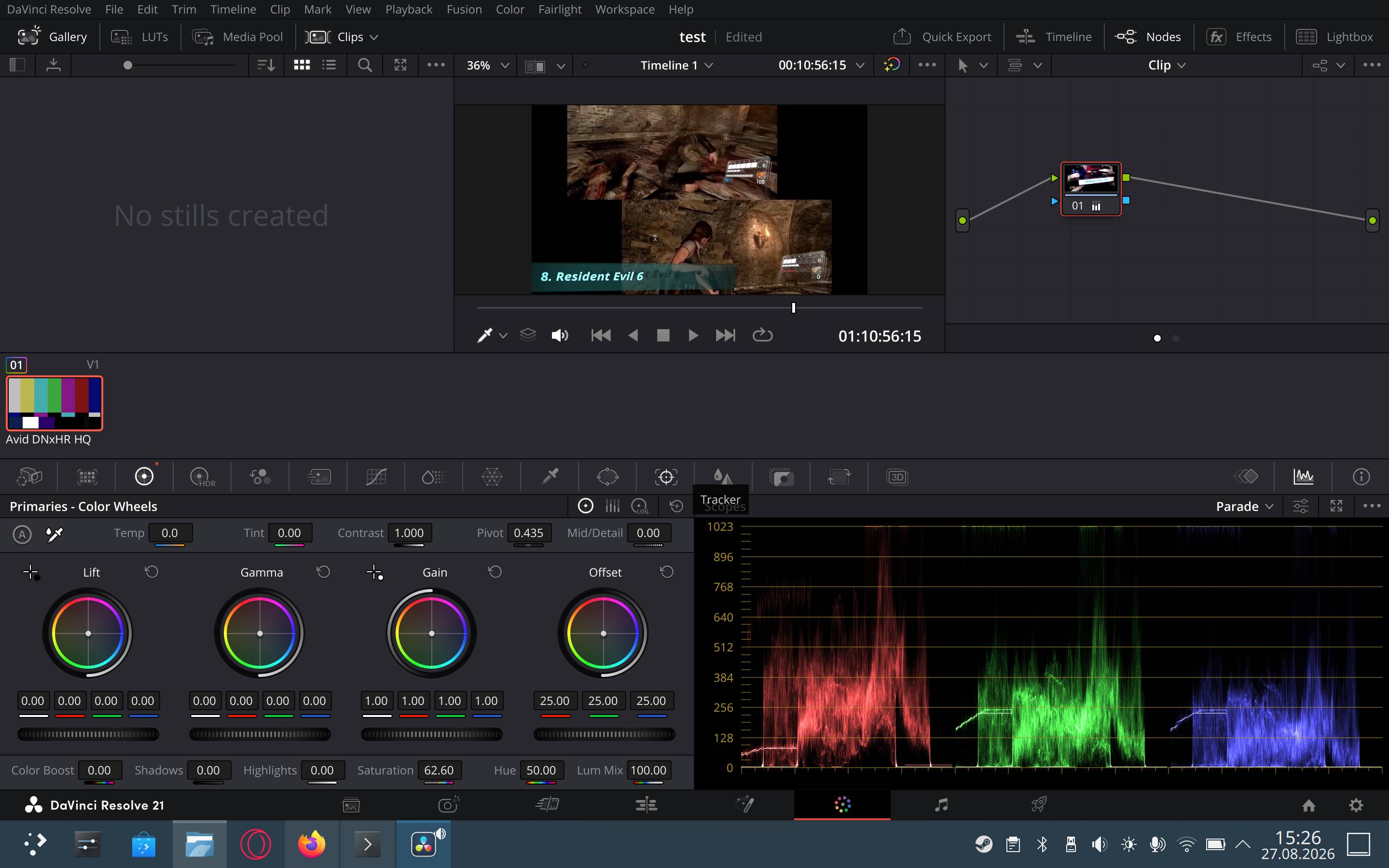Toggle the Nodes editor panel
Viewport: 1389px width, 868px height.
(1148, 37)
